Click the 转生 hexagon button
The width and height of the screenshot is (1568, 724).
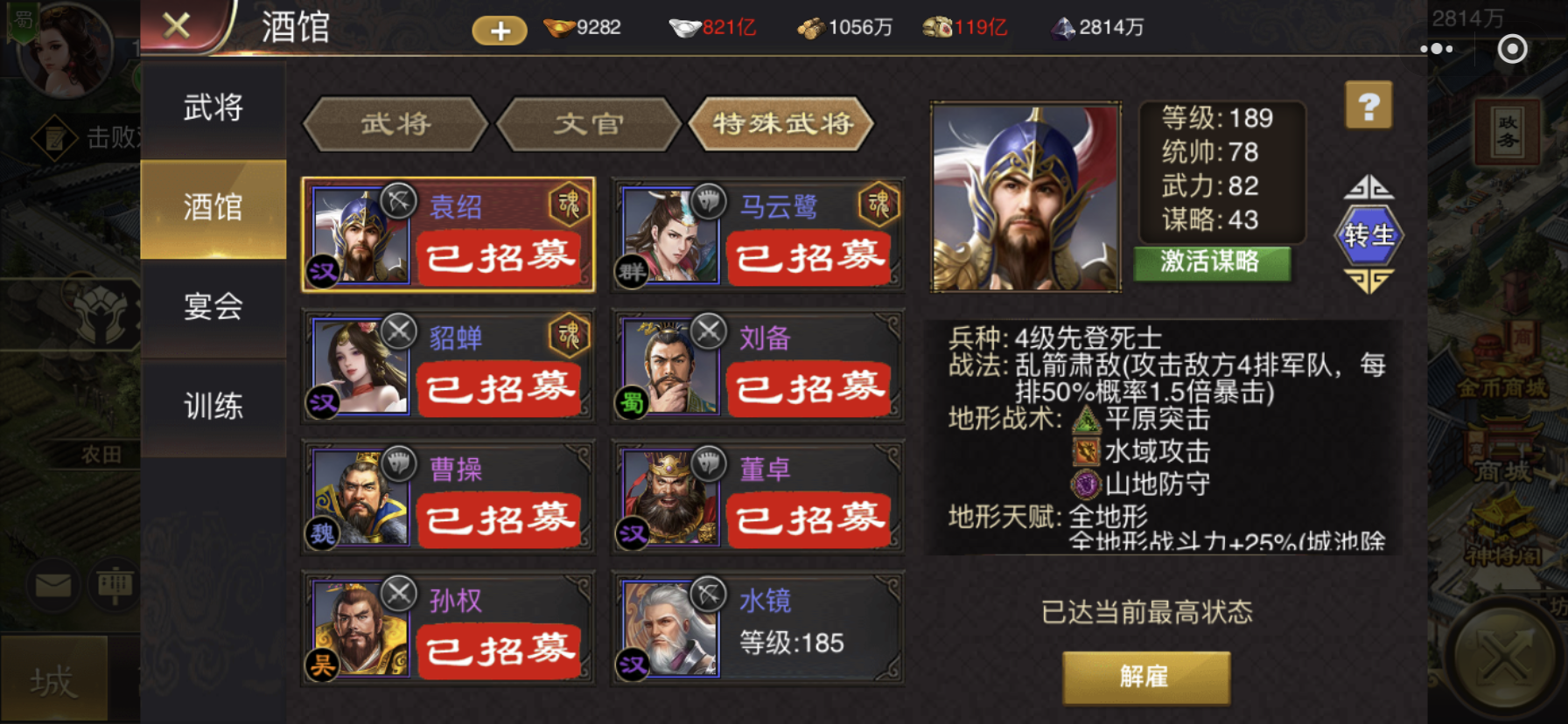point(1368,234)
